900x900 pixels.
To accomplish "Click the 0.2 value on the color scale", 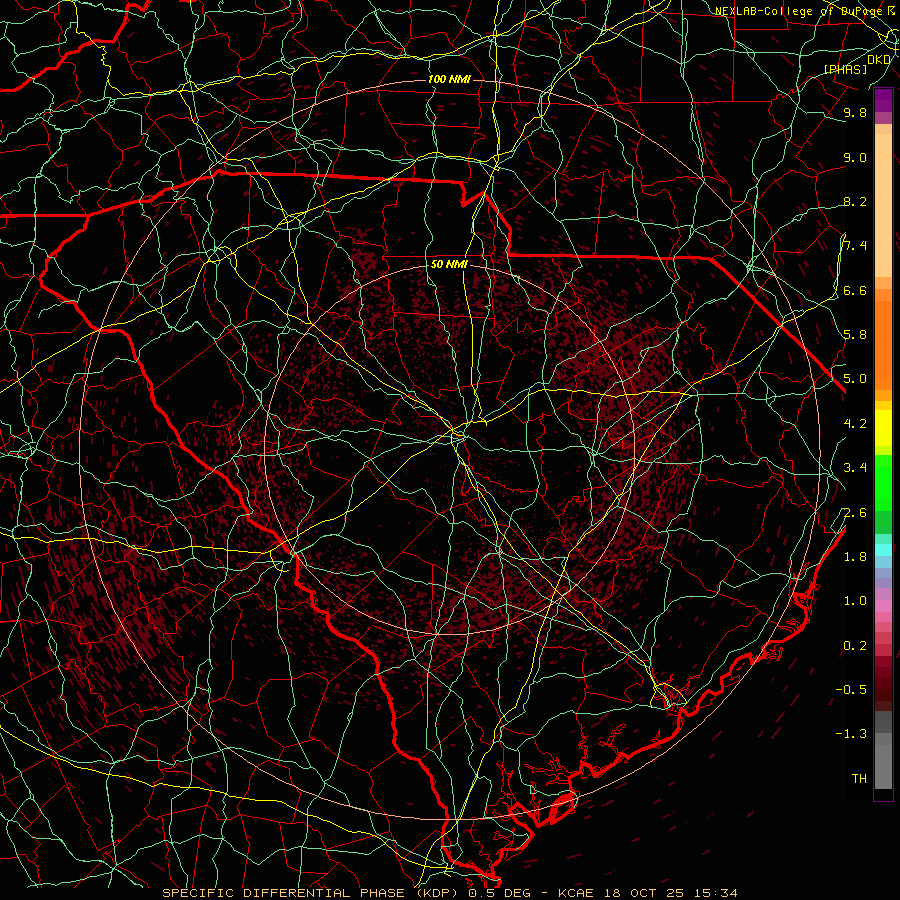I will [x=855, y=645].
